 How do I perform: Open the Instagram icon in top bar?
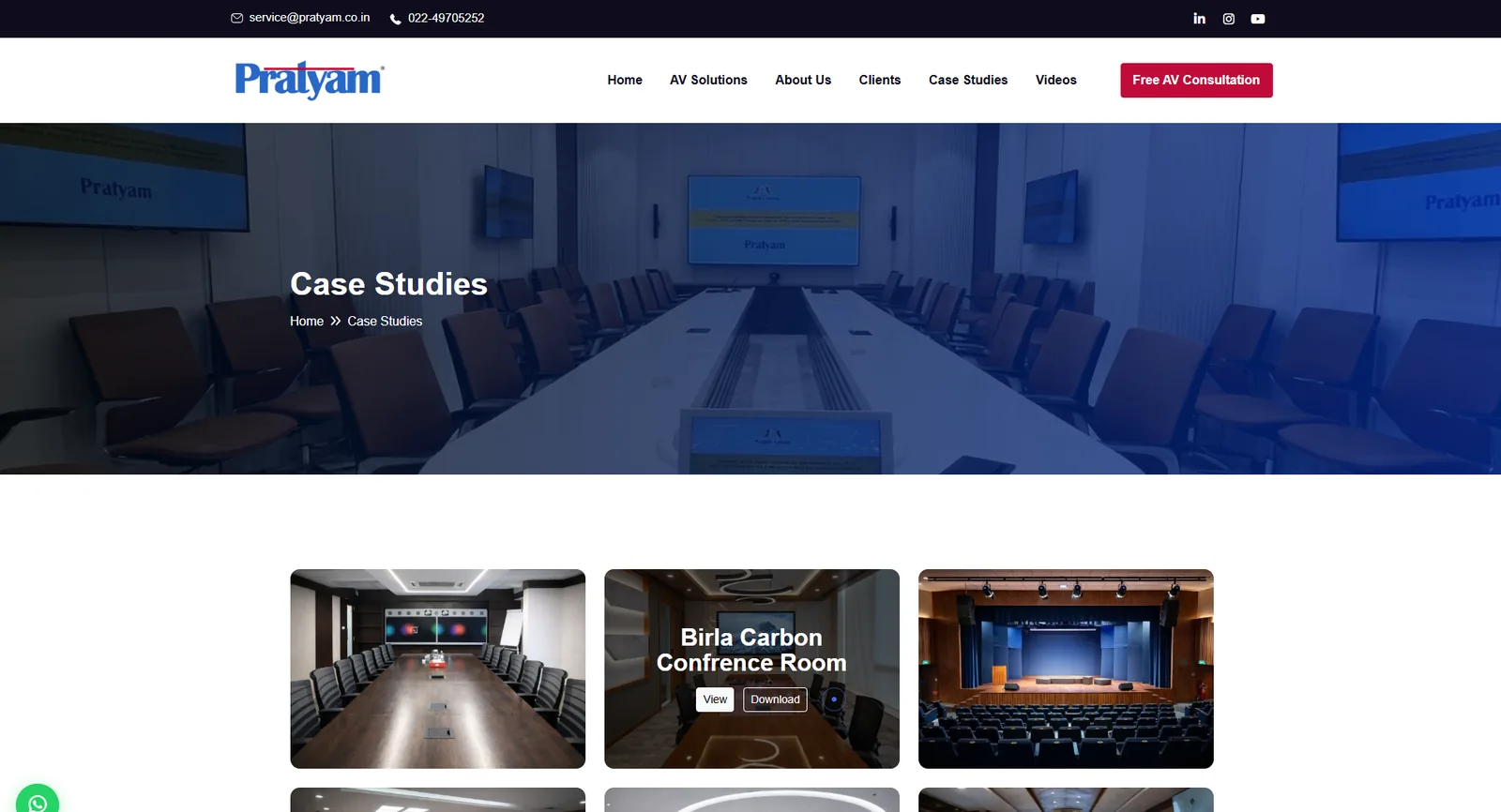[x=1228, y=19]
